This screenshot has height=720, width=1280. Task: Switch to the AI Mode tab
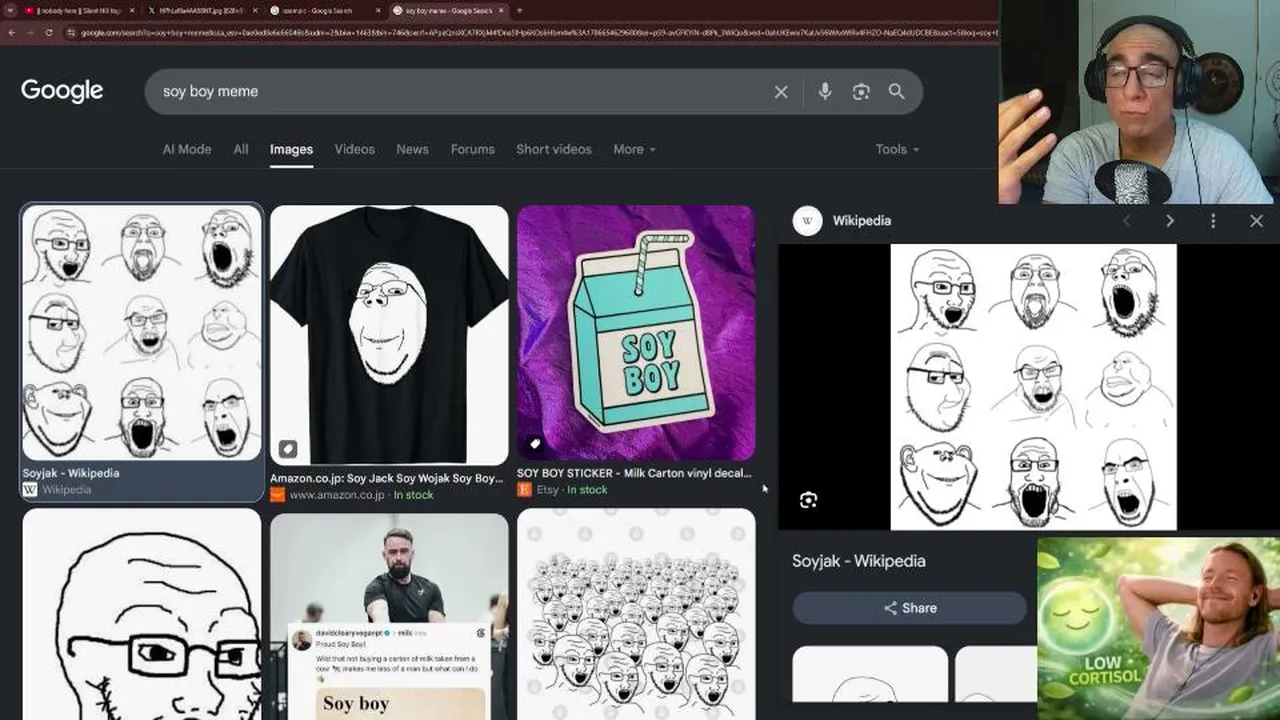(x=187, y=149)
